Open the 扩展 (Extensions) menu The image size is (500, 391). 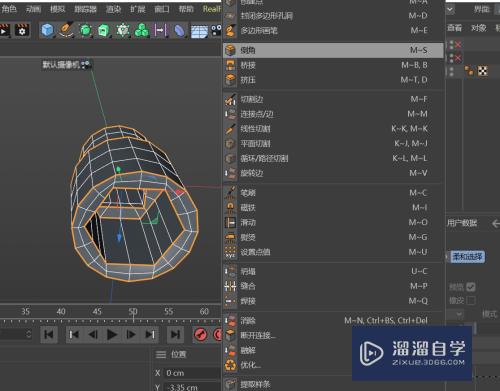pos(138,9)
